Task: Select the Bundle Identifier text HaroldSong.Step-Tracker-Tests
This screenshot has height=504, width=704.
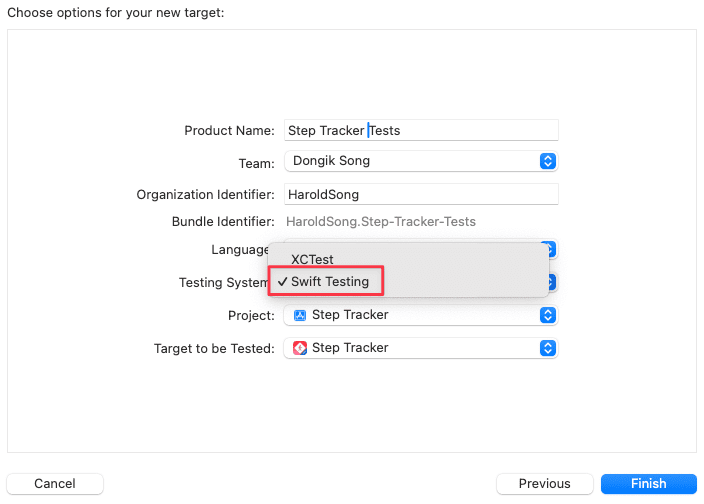Action: point(381,221)
